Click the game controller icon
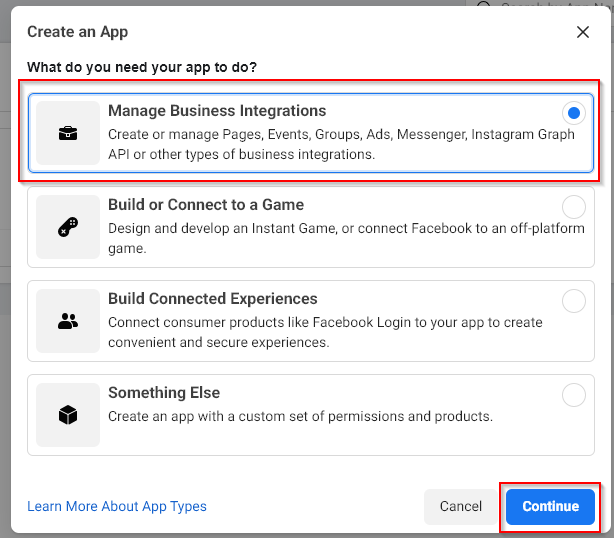 pos(68,227)
